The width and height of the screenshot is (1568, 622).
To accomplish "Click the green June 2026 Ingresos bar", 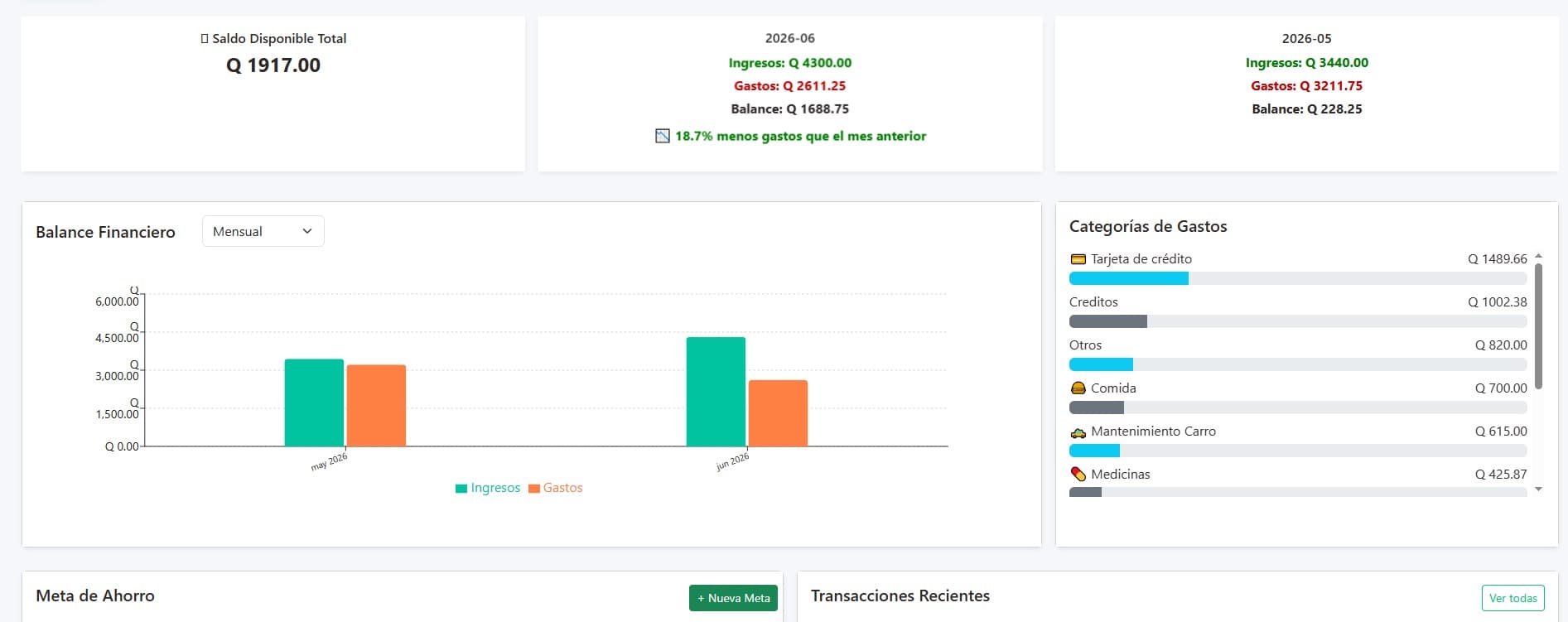I will click(716, 392).
